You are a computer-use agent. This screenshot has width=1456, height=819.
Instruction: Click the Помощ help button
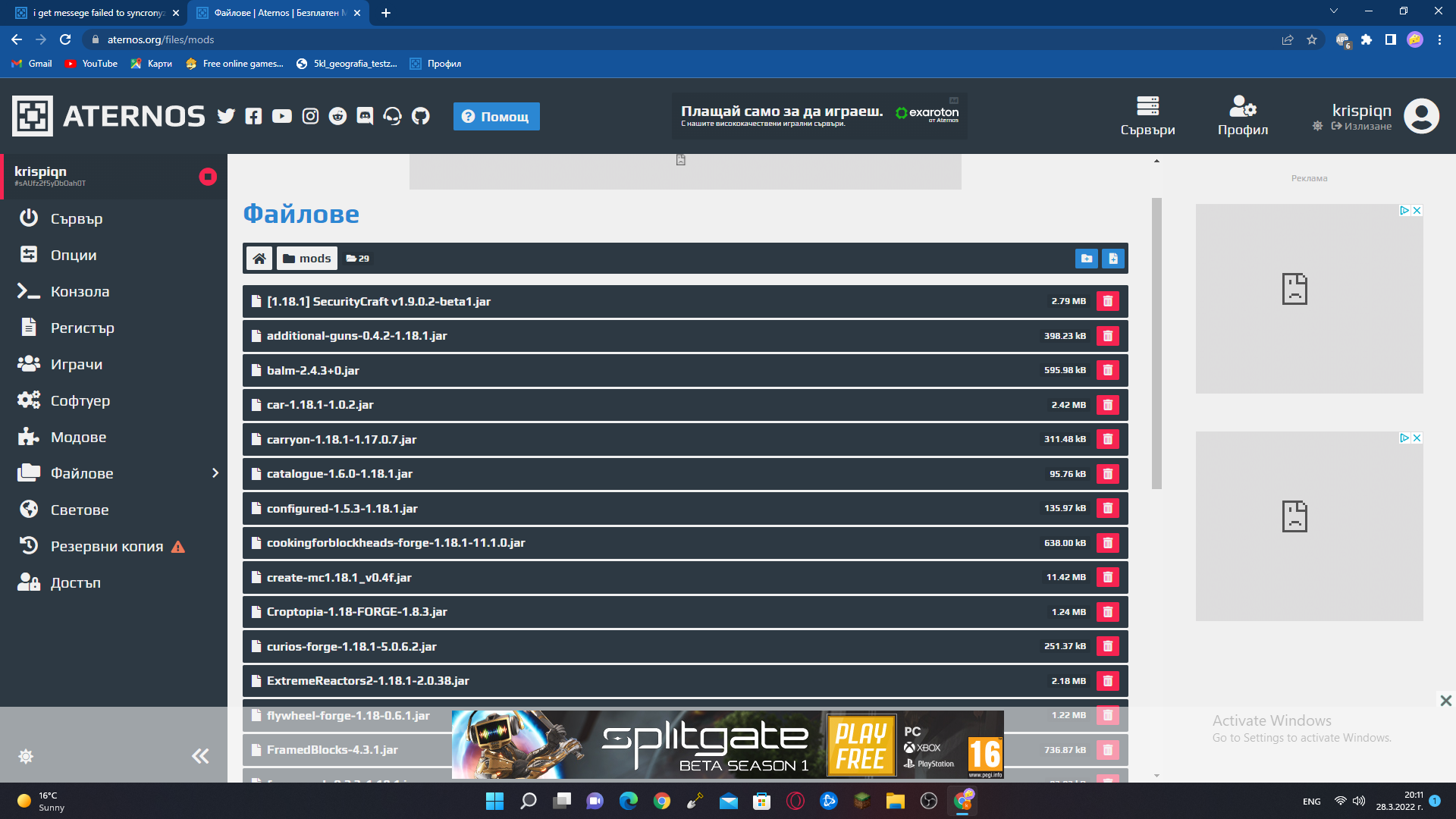[497, 116]
